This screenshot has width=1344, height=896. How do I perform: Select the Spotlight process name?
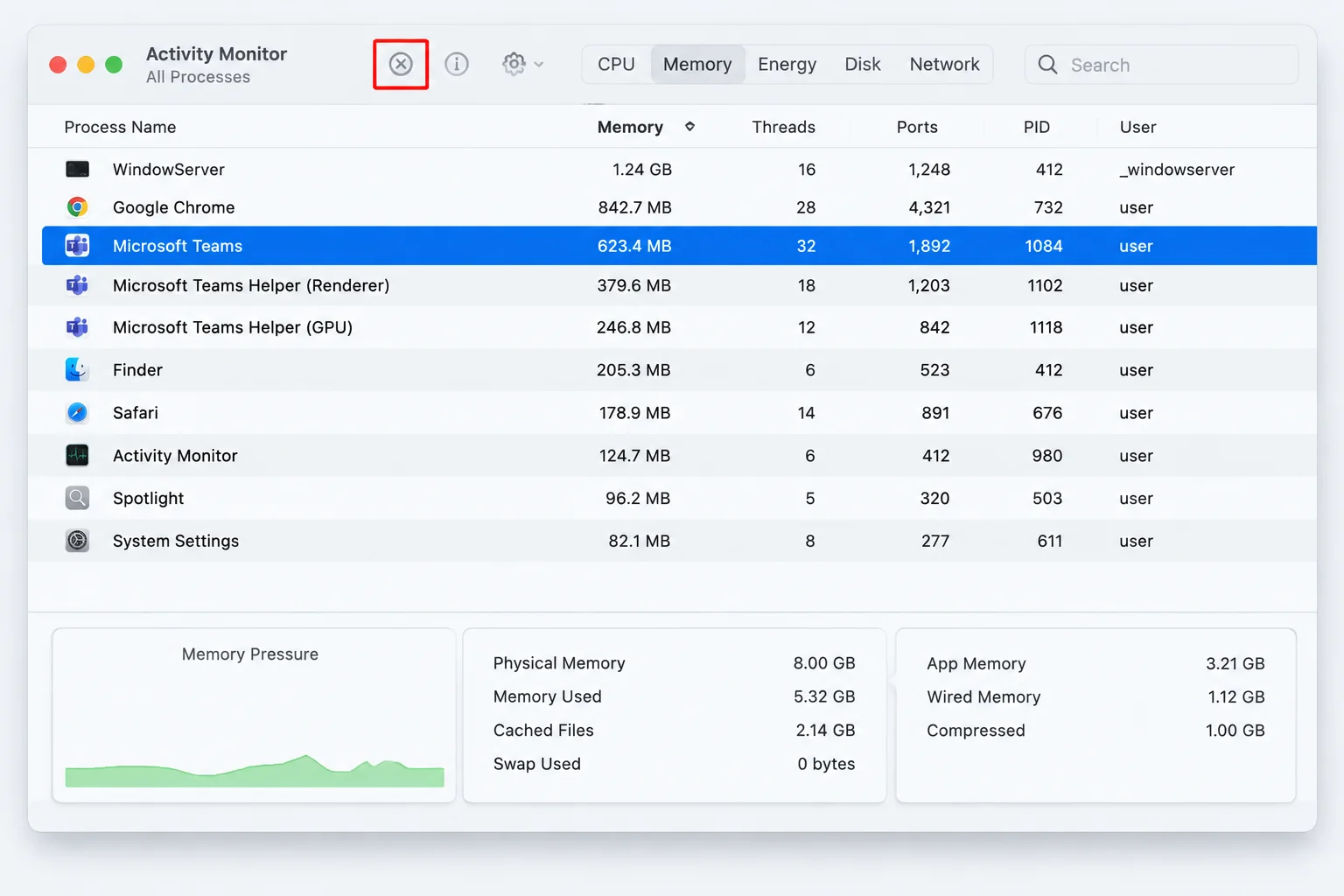[x=149, y=499]
